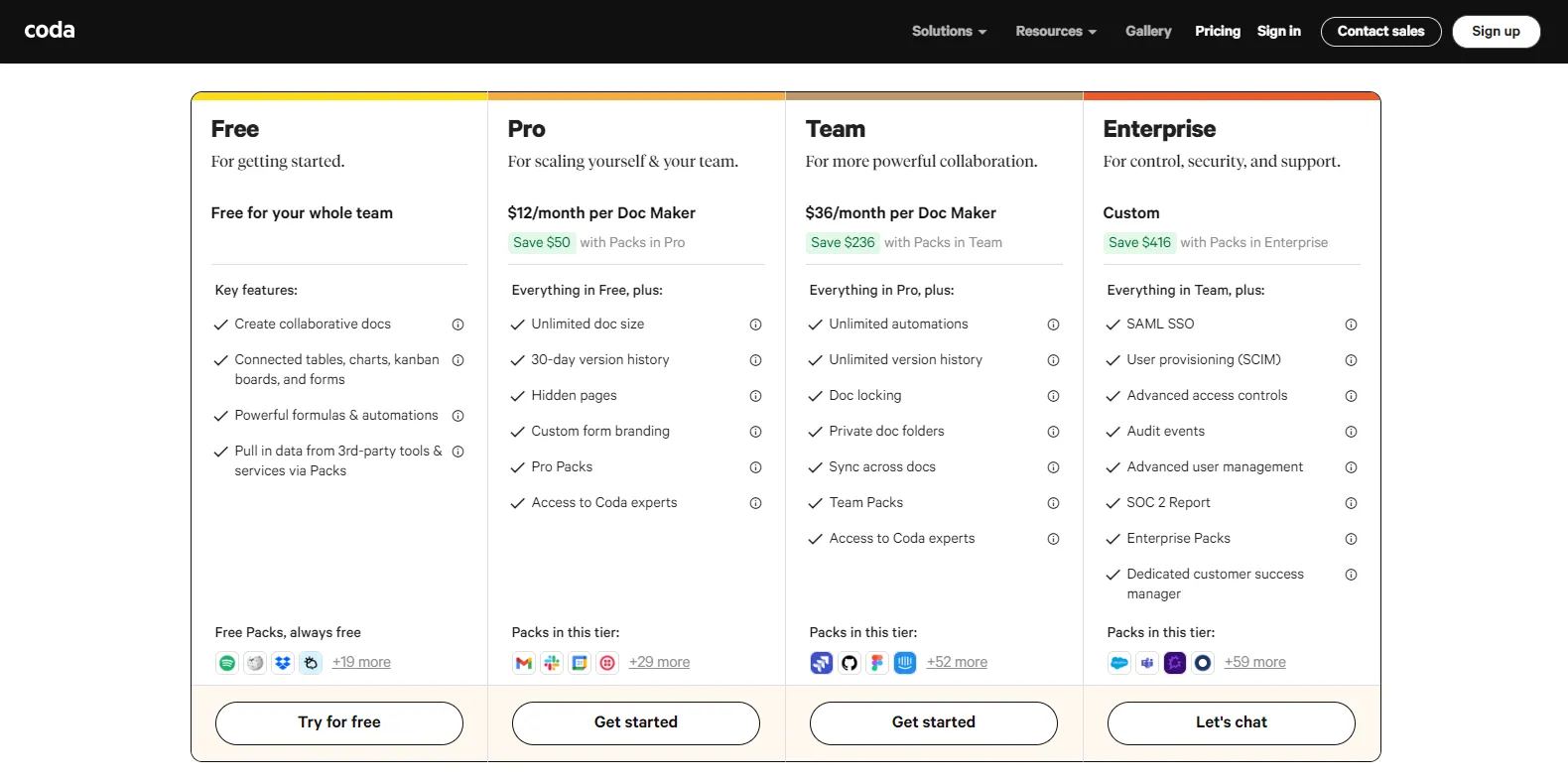Click the Wikipedia pack icon in Free tier

tap(255, 663)
